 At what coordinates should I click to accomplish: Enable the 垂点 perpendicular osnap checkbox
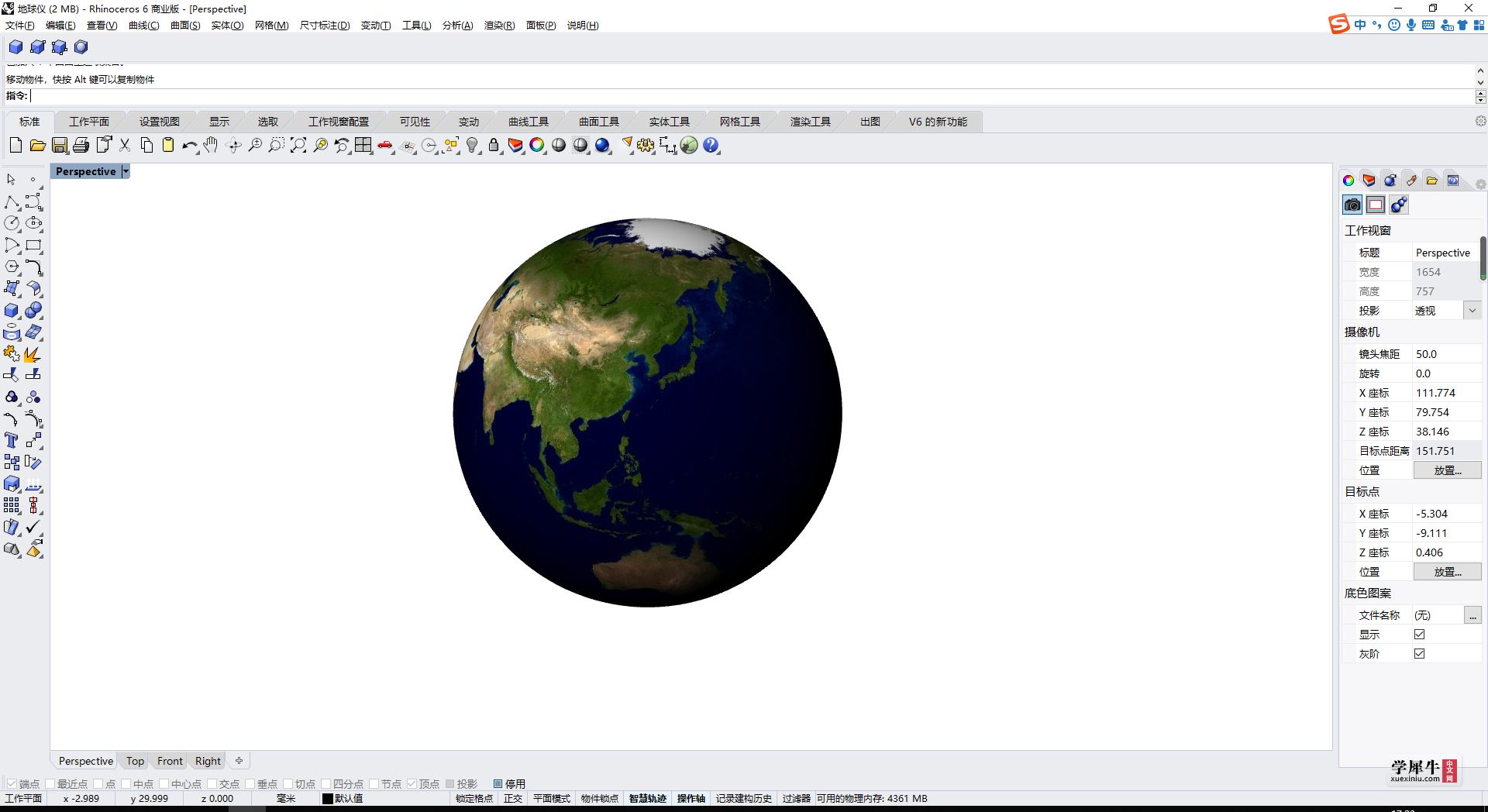click(x=250, y=784)
